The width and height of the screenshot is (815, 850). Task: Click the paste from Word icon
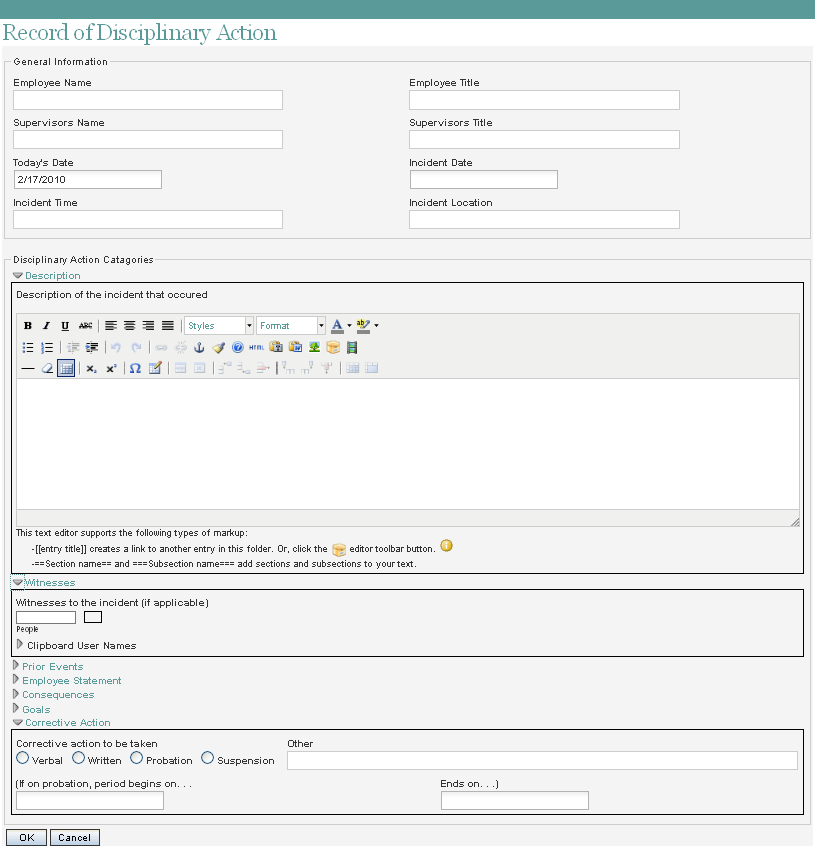[x=296, y=347]
